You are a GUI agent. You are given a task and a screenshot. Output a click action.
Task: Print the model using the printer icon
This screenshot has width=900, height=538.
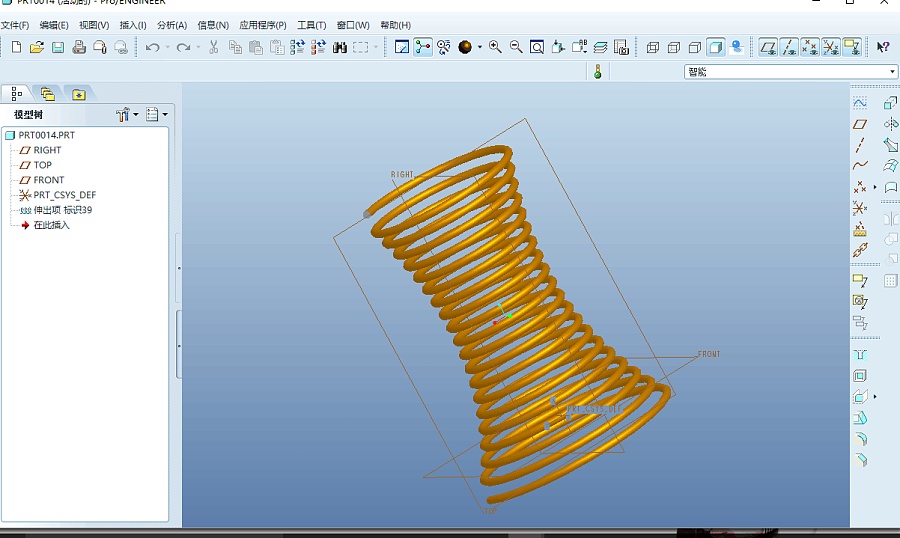(x=79, y=47)
